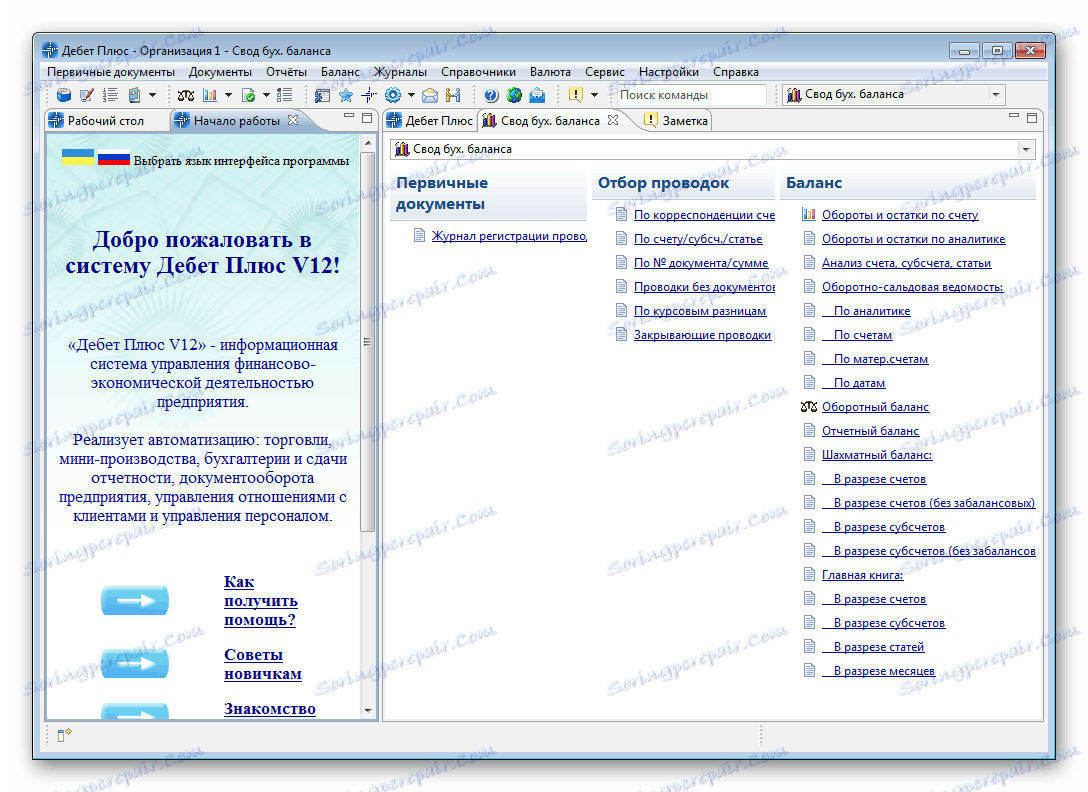Click the scales icon beside Оборотный баланс

[808, 407]
